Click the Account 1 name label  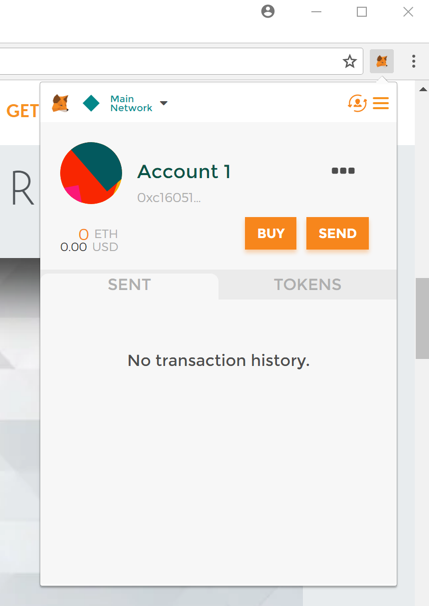pyautogui.click(x=184, y=171)
